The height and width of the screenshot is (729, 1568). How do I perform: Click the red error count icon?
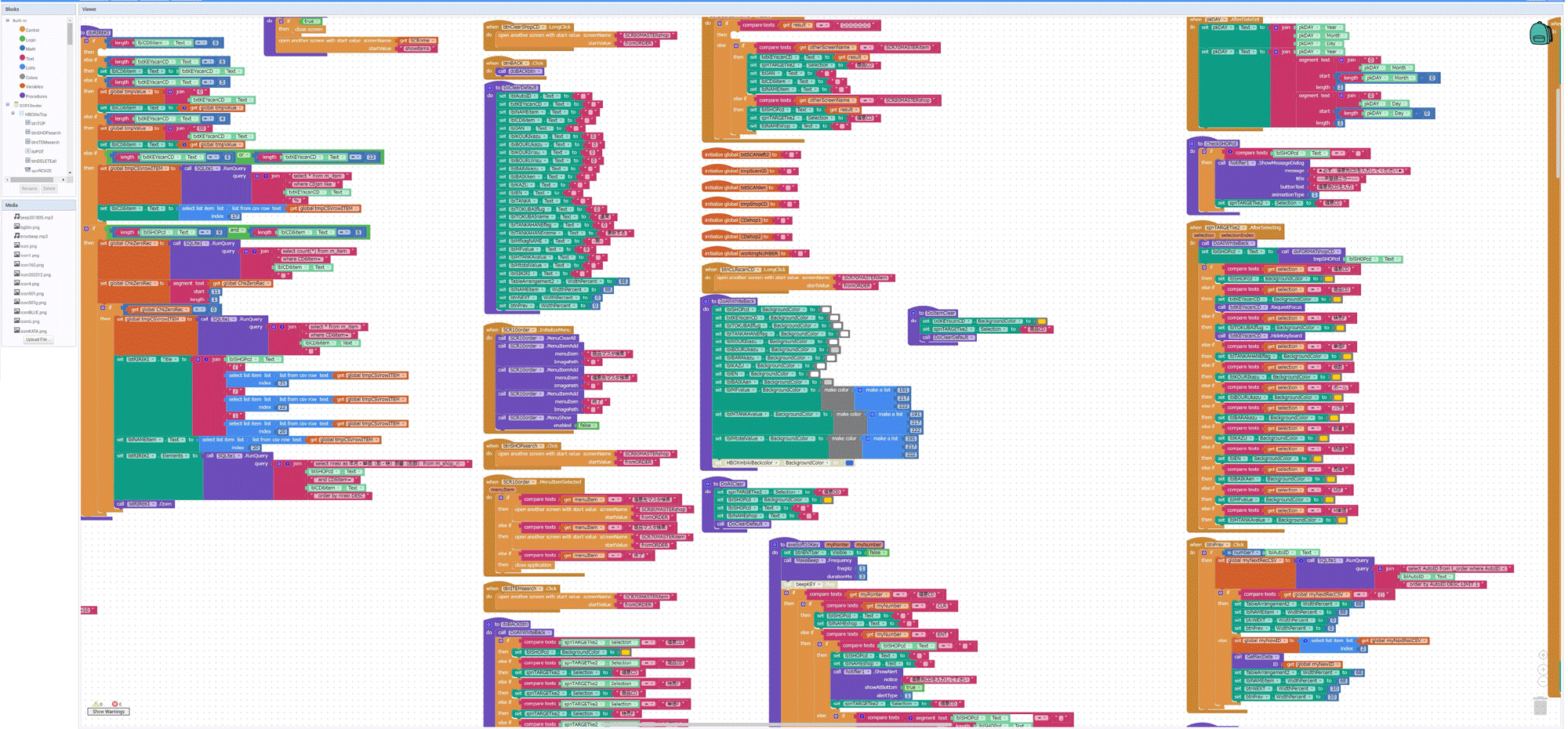coord(114,704)
